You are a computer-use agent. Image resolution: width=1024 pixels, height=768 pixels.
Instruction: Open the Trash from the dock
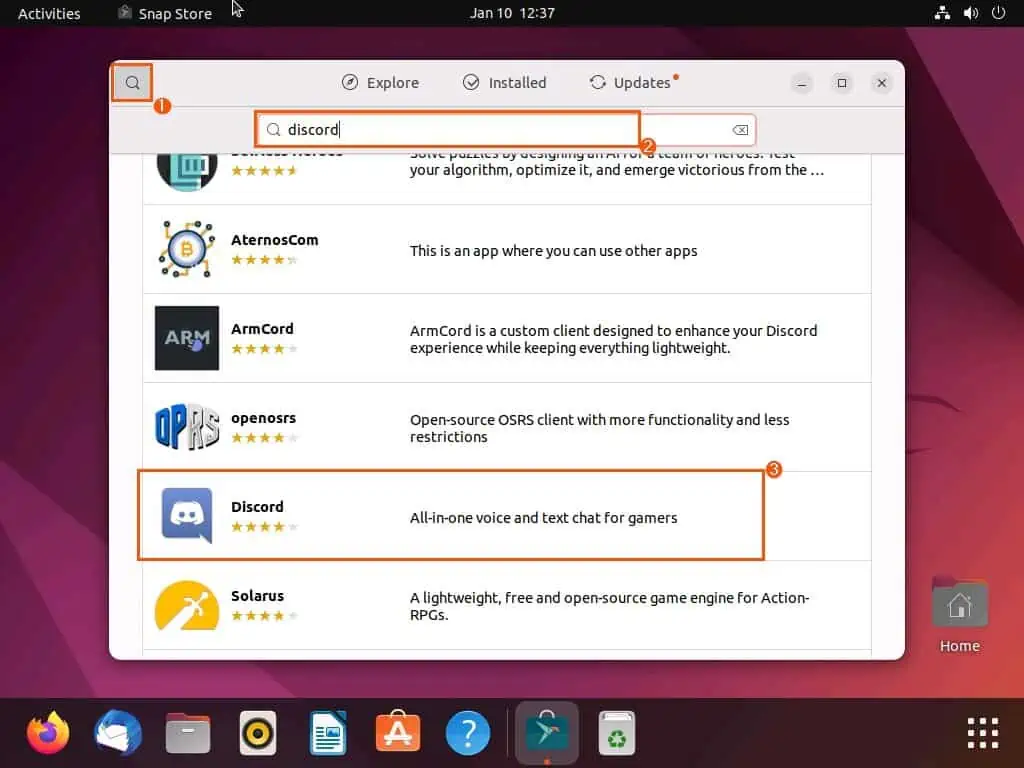pyautogui.click(x=616, y=733)
